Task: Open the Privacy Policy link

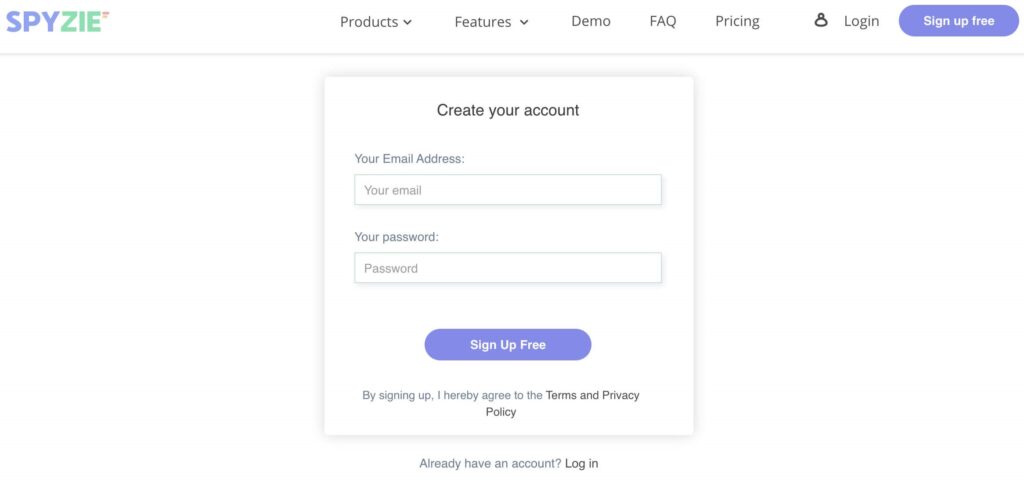Action: (x=563, y=404)
